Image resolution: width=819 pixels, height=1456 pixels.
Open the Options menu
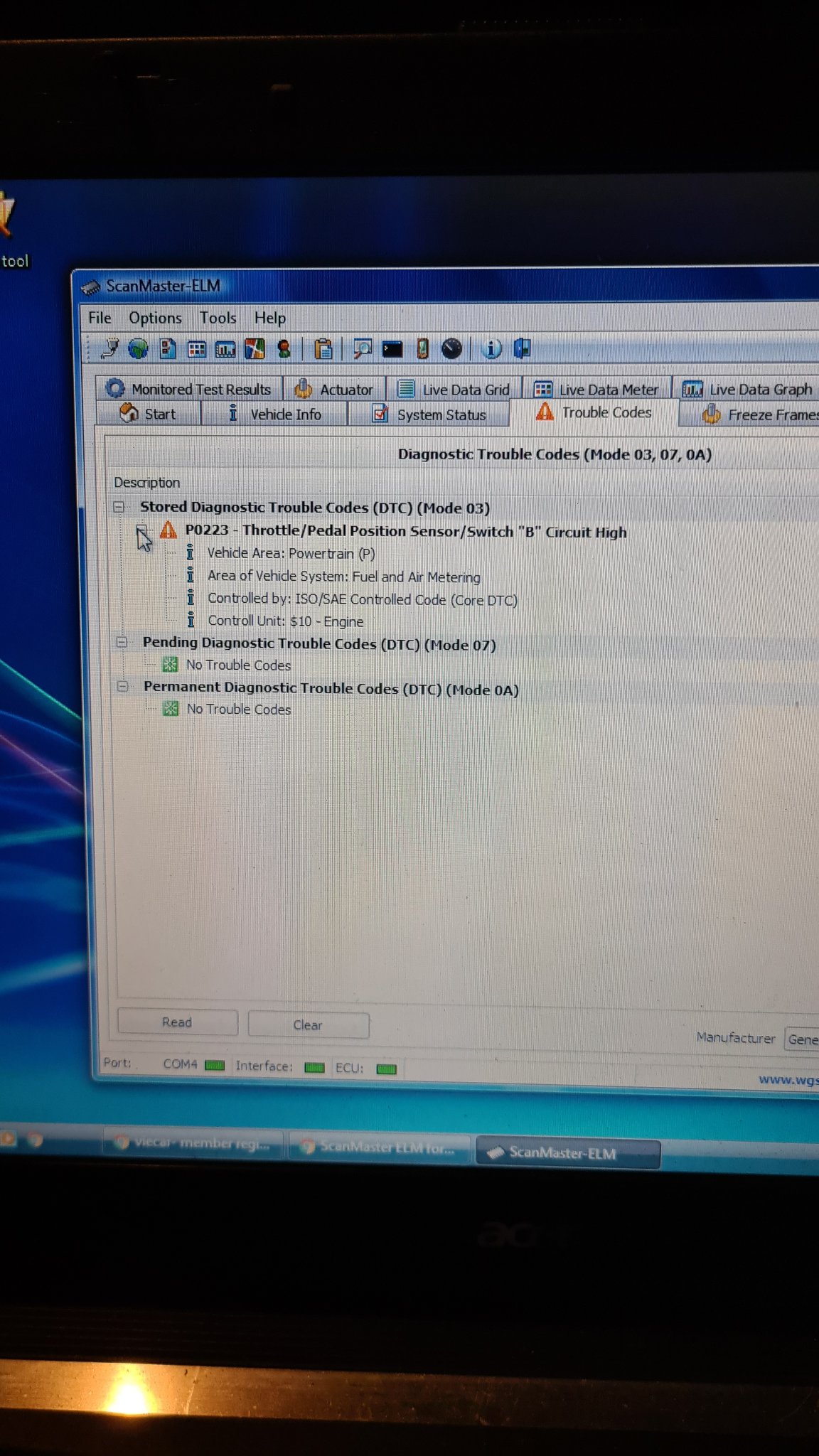click(x=155, y=318)
